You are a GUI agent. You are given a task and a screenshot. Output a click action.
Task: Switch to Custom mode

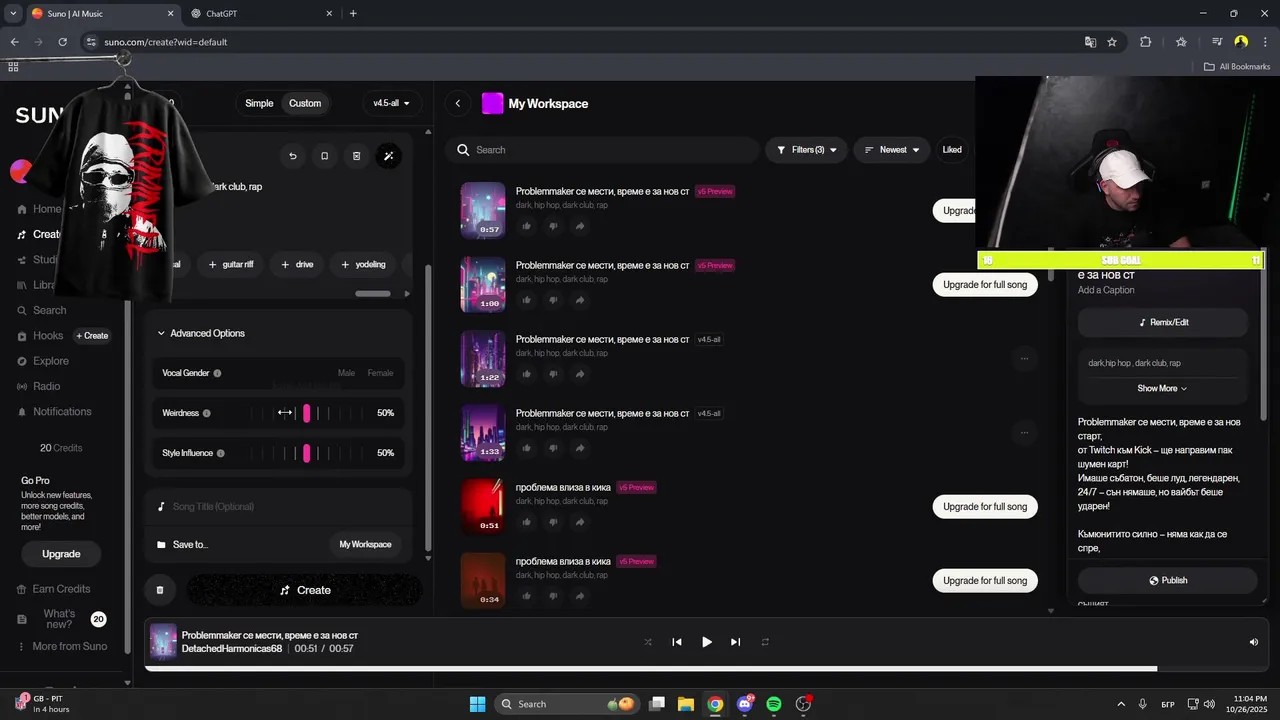click(x=305, y=103)
